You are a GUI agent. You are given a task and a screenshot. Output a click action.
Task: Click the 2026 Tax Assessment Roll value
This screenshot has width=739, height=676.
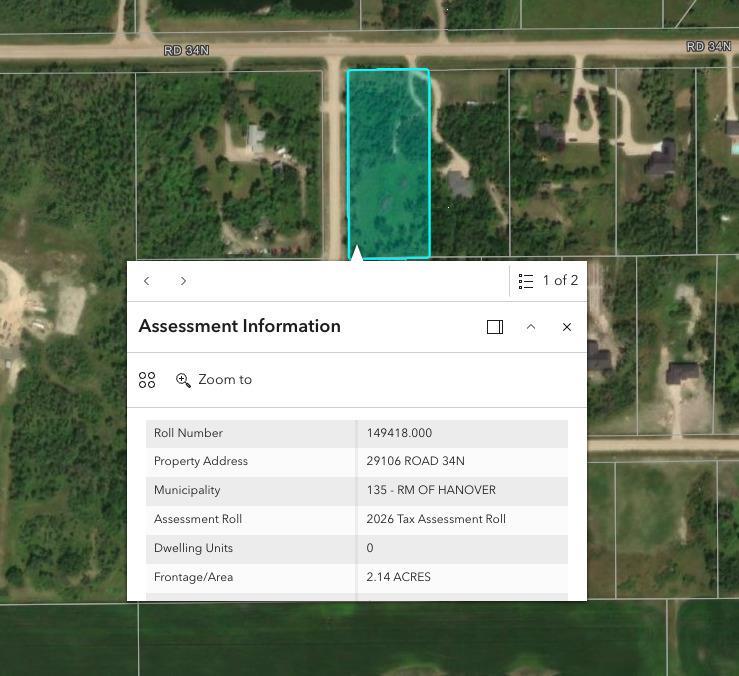(436, 519)
